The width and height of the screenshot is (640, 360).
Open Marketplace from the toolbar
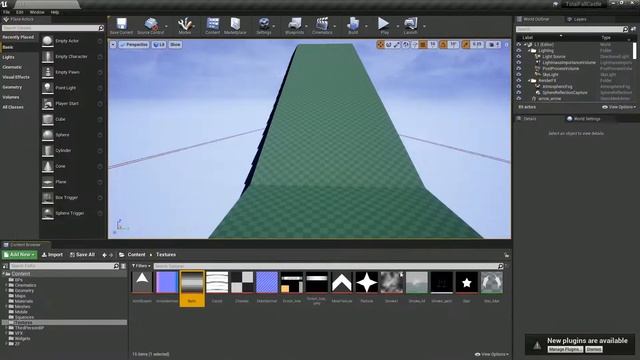click(235, 25)
